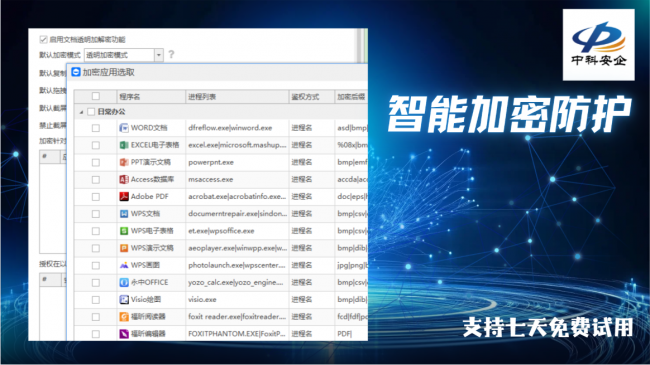The height and width of the screenshot is (365, 650).
Task: Click the question mark help icon
Action: [x=171, y=54]
